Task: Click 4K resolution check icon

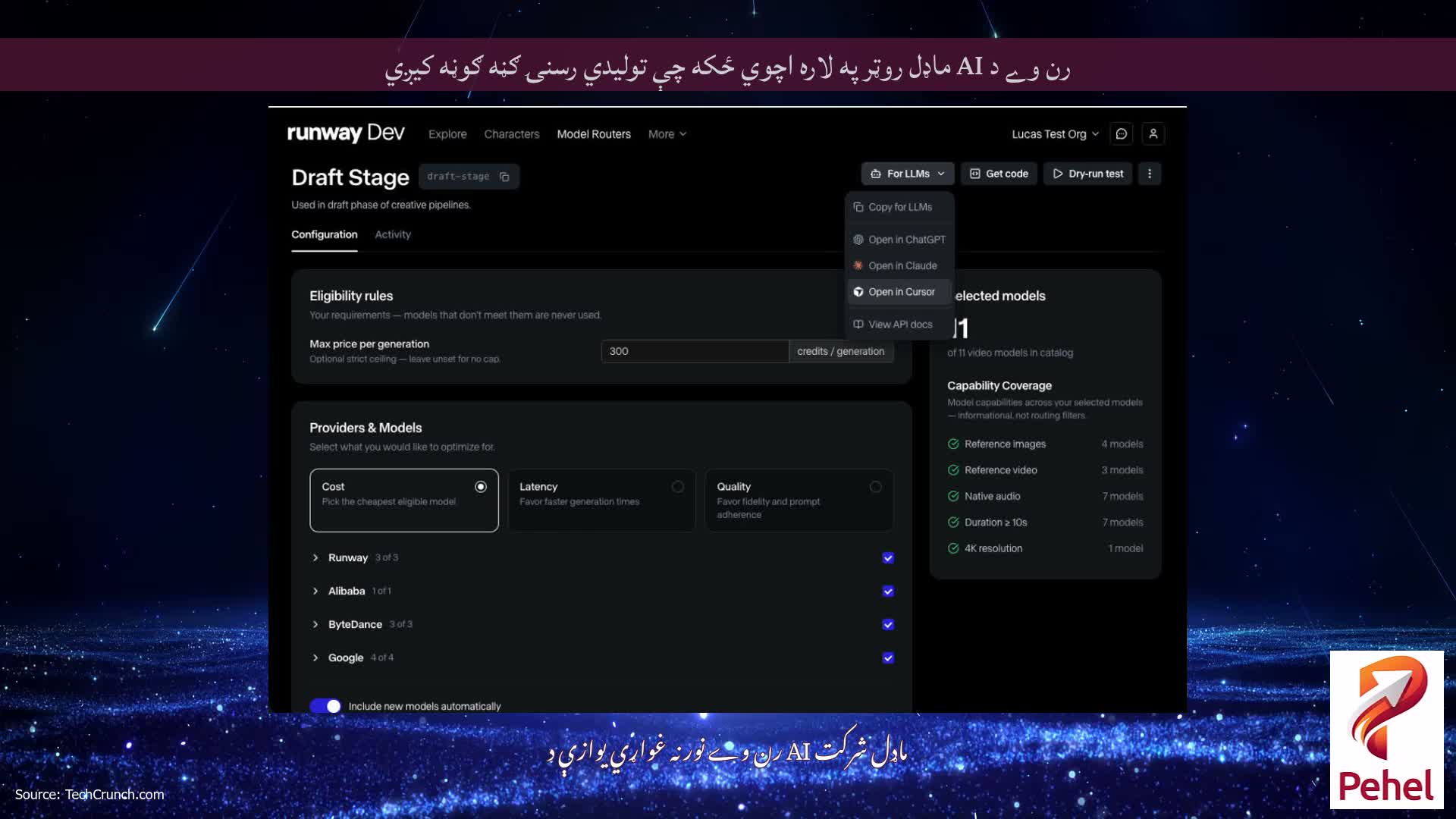Action: tap(953, 549)
